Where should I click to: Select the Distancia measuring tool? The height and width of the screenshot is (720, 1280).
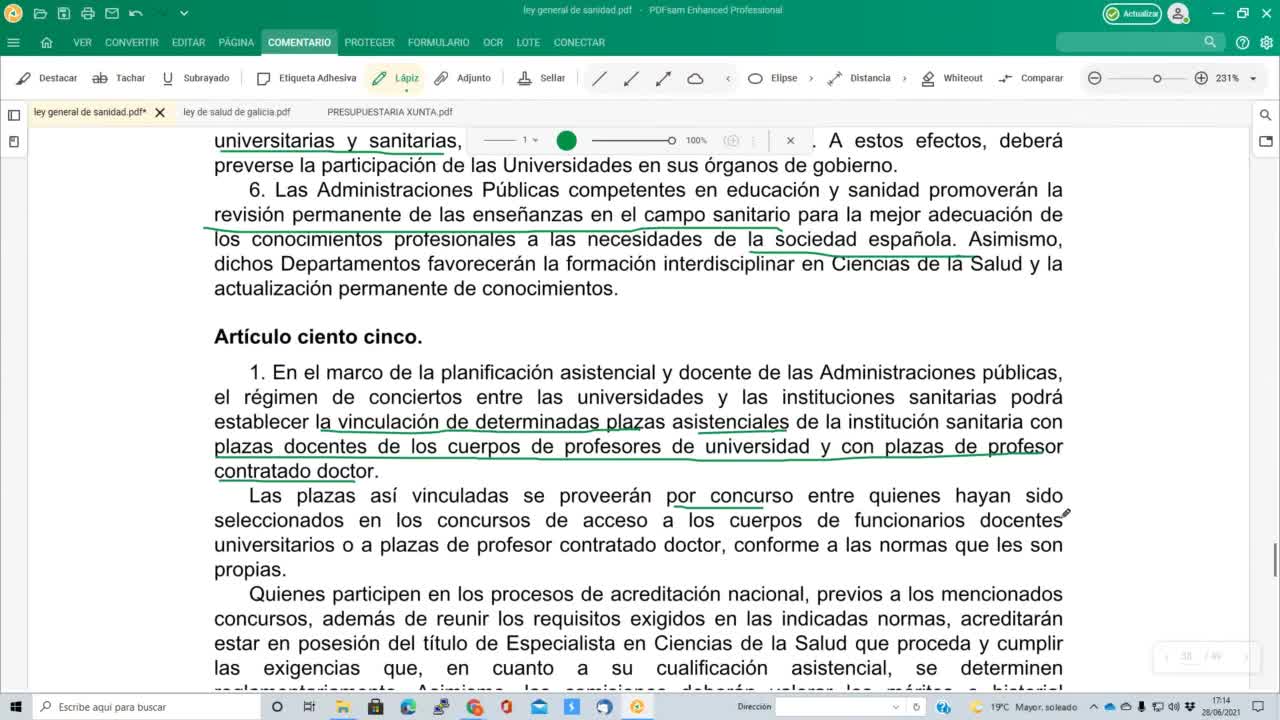(x=859, y=78)
